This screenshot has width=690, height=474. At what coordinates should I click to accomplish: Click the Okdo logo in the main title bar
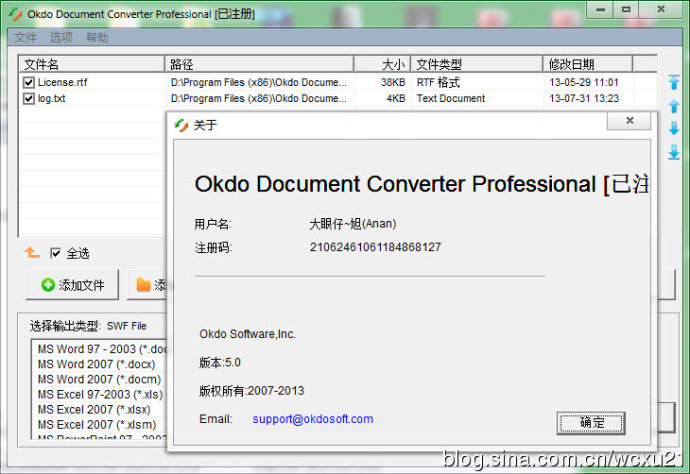tap(15, 14)
